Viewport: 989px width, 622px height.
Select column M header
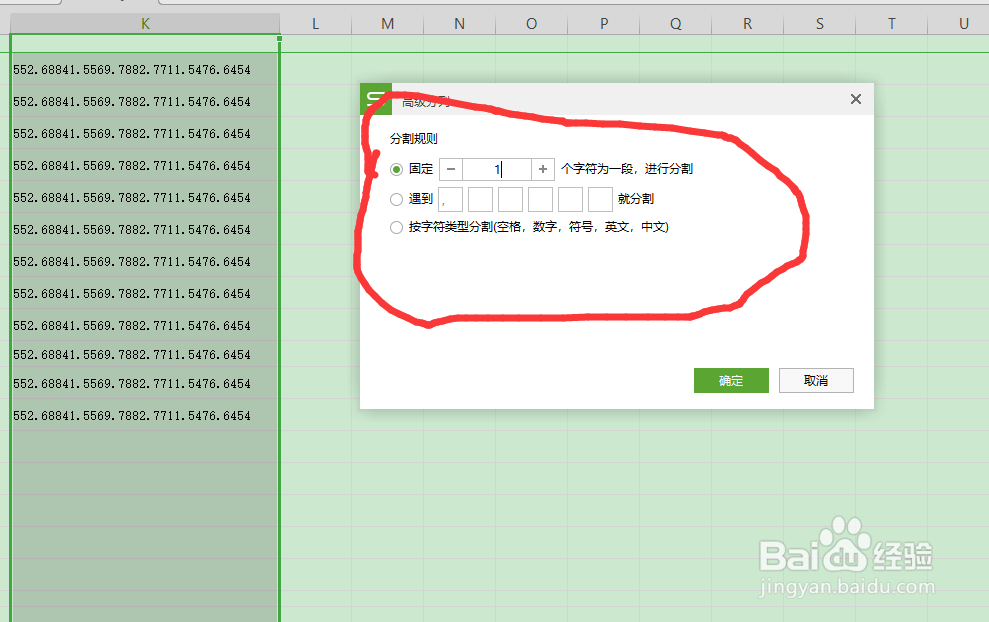pyautogui.click(x=387, y=24)
